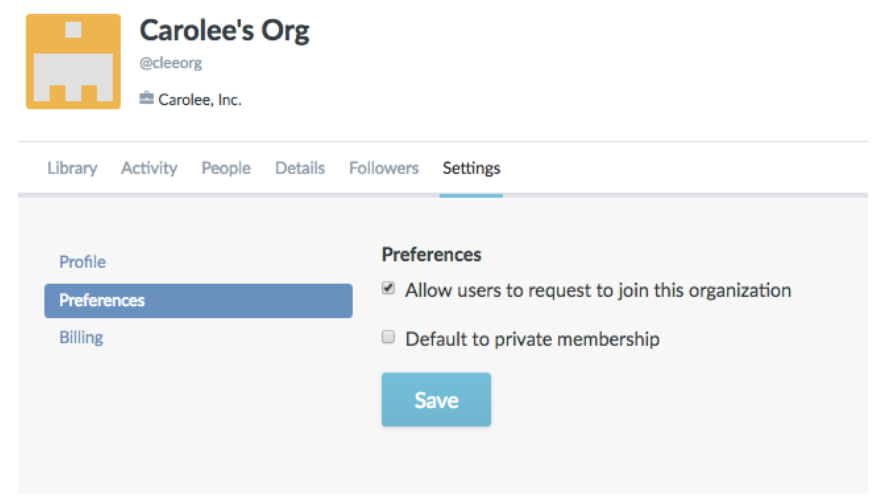Enable the Default to private membership checkbox
The height and width of the screenshot is (496, 876).
388,337
